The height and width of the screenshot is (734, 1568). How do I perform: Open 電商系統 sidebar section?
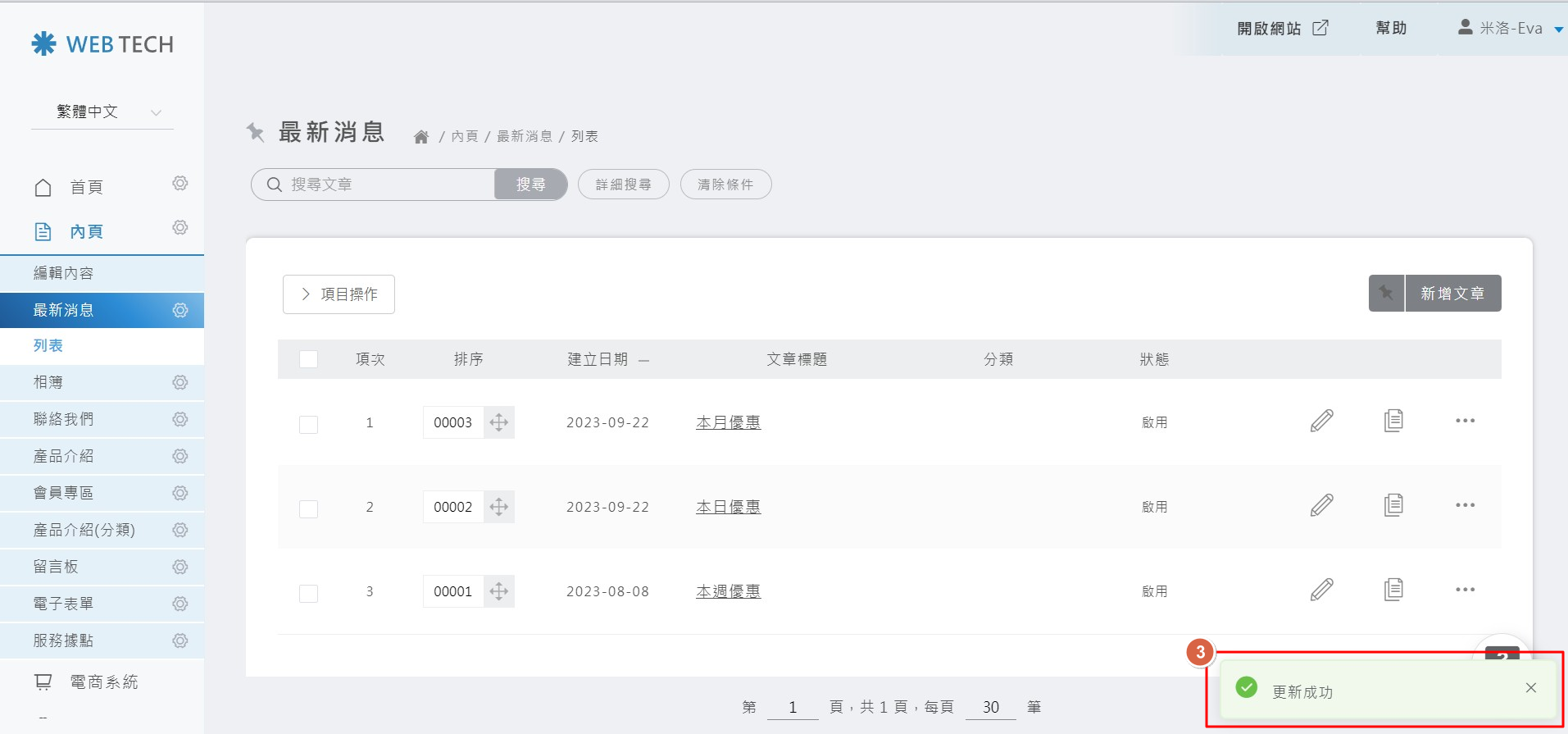[x=103, y=682]
